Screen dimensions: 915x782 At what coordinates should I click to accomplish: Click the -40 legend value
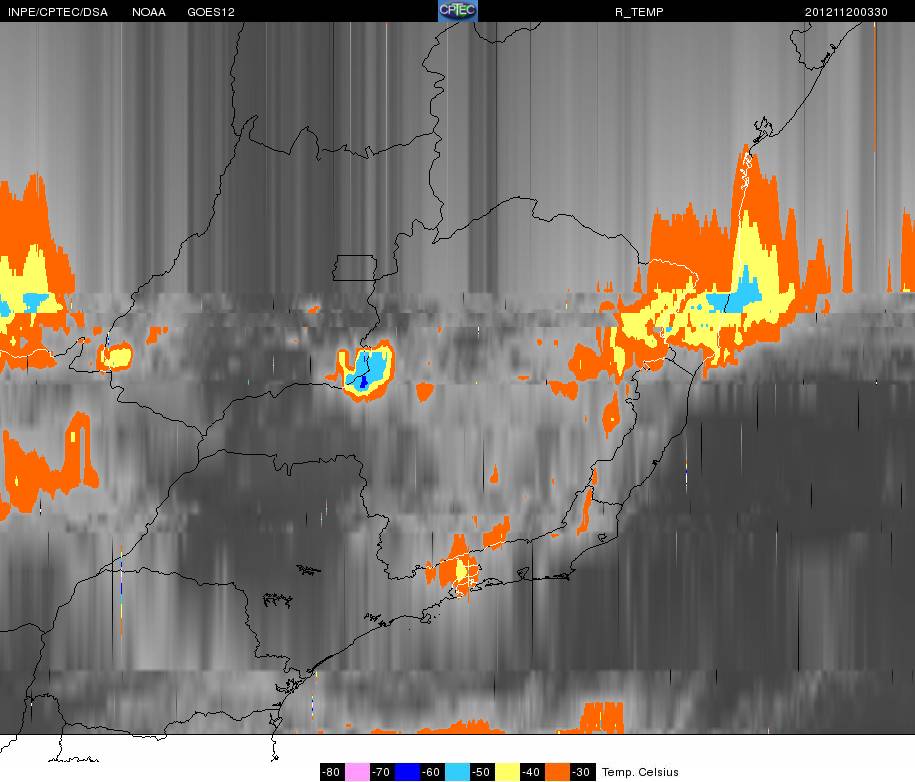coord(532,771)
